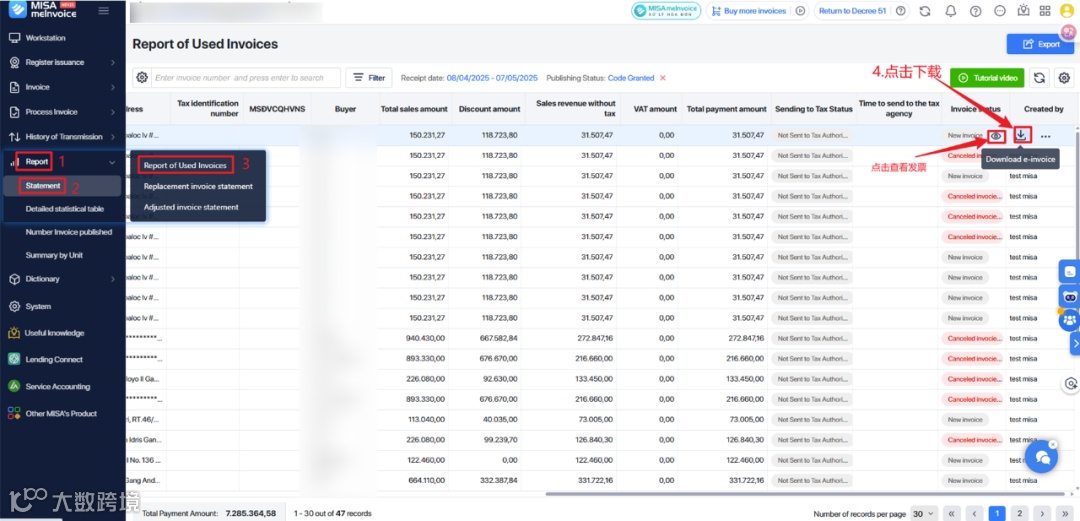Image resolution: width=1080 pixels, height=521 pixels.
Task: Open table settings gear at right
Action: [x=1064, y=78]
